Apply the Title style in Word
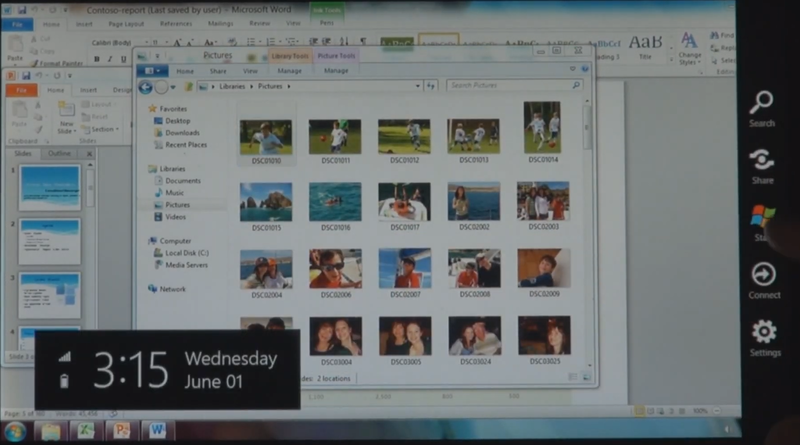Viewport: 800px width, 445px height. (x=645, y=48)
